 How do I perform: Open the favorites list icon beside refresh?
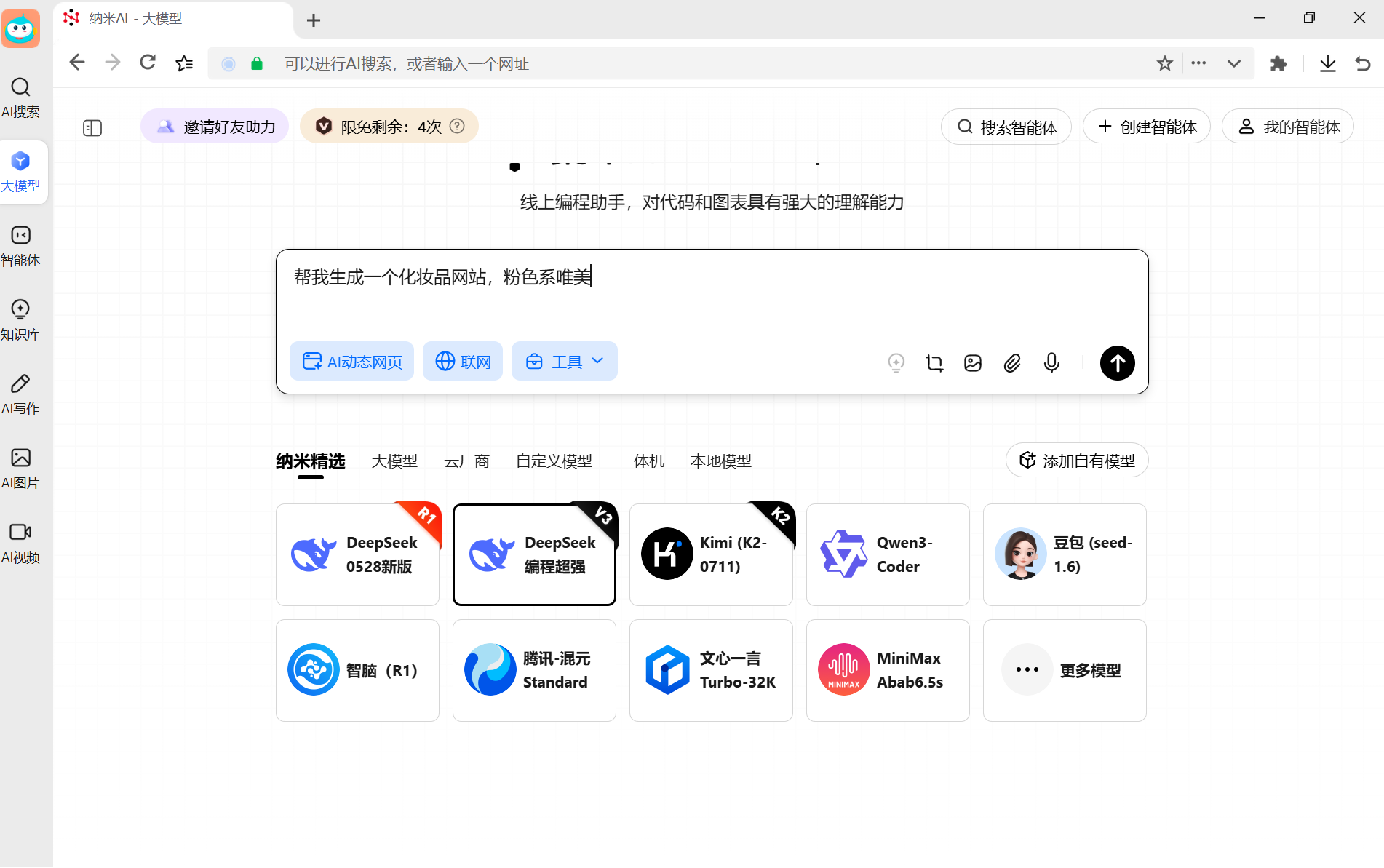point(184,63)
